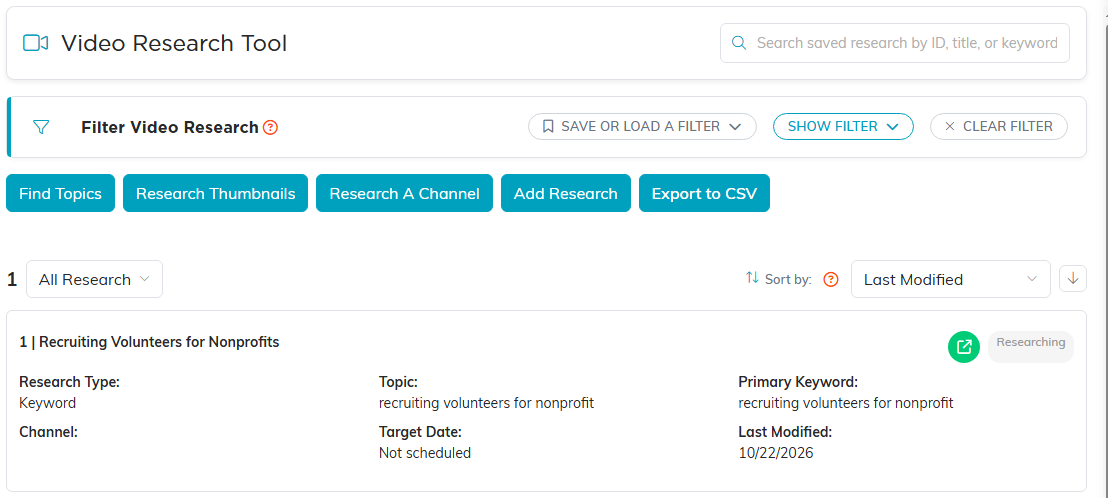The width and height of the screenshot is (1108, 498).
Task: Click the Channel: field label
Action: click(48, 432)
